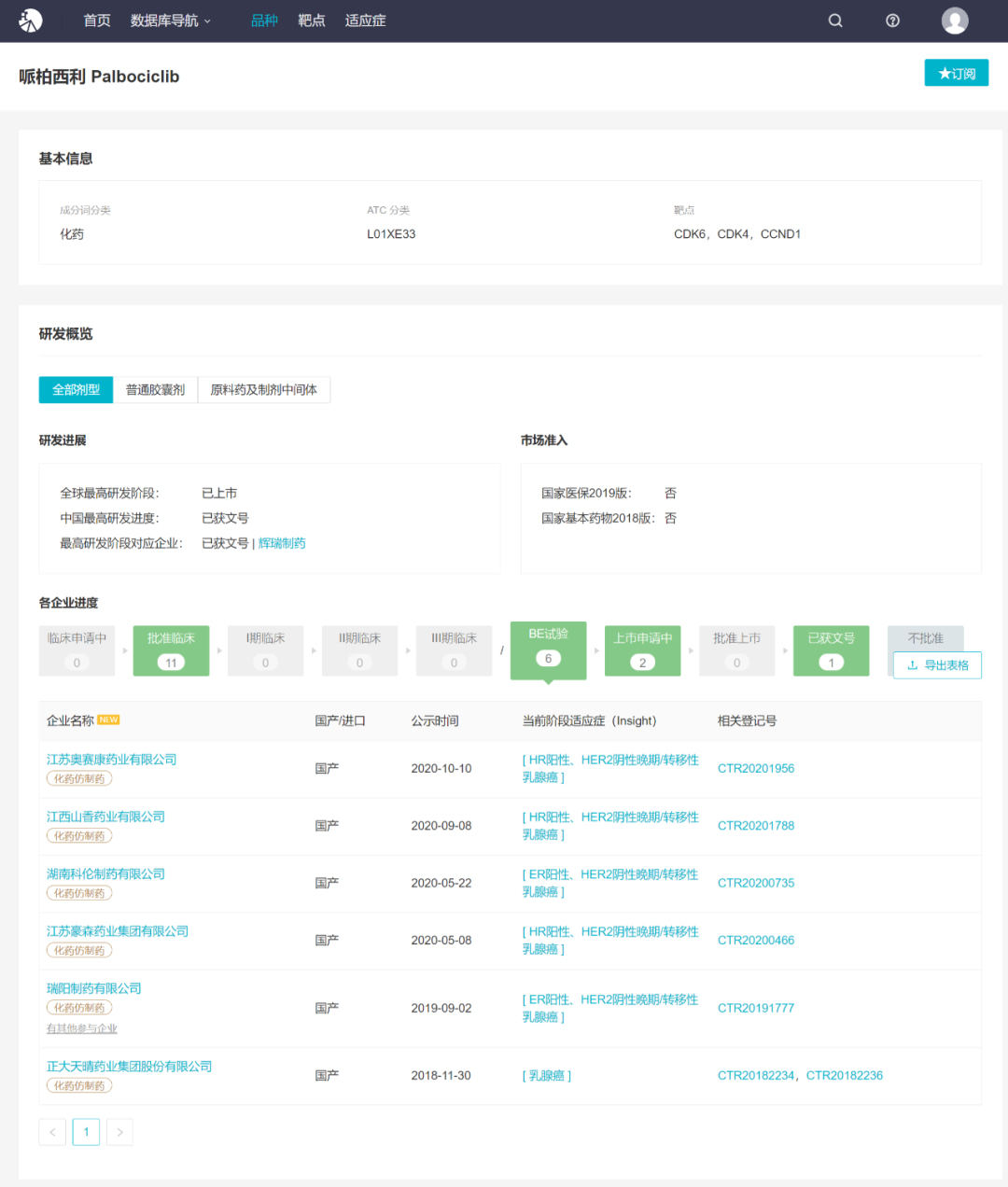Open registration number CTR20200466
1008x1187 pixels.
tap(756, 941)
